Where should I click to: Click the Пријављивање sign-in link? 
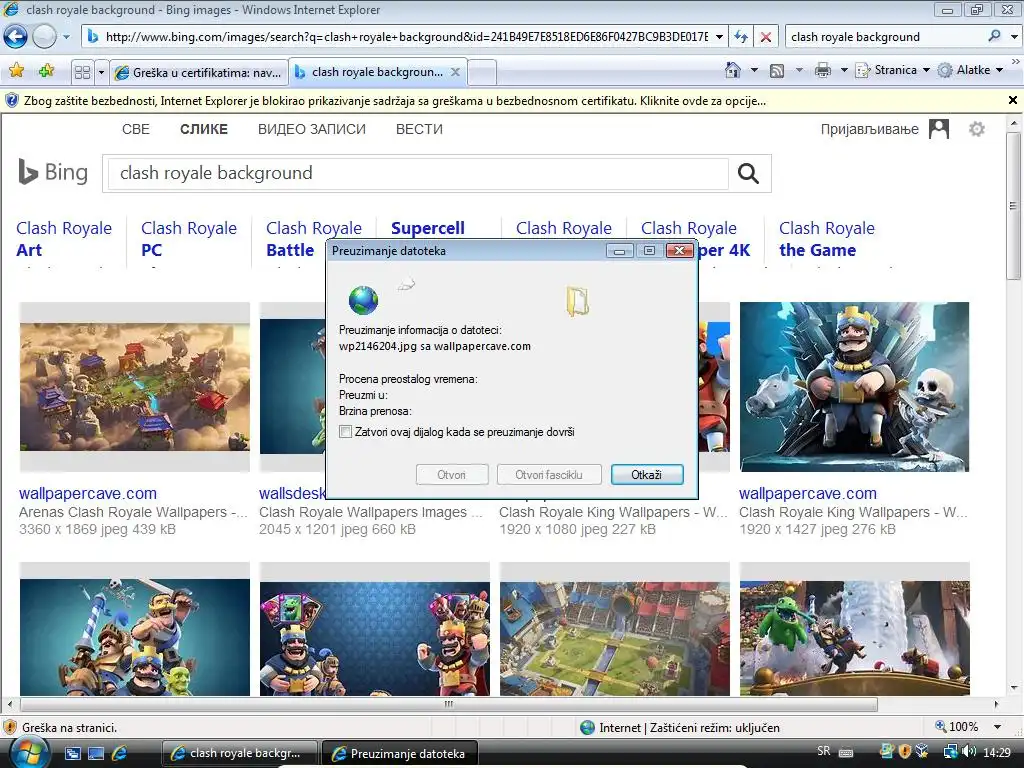[x=869, y=129]
